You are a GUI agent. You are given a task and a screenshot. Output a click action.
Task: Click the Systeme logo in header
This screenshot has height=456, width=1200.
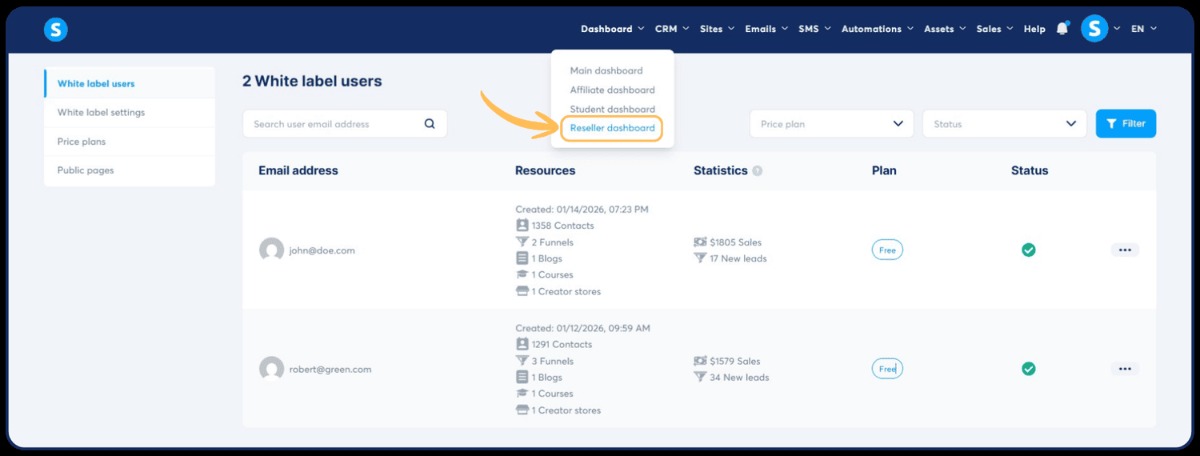coord(56,30)
